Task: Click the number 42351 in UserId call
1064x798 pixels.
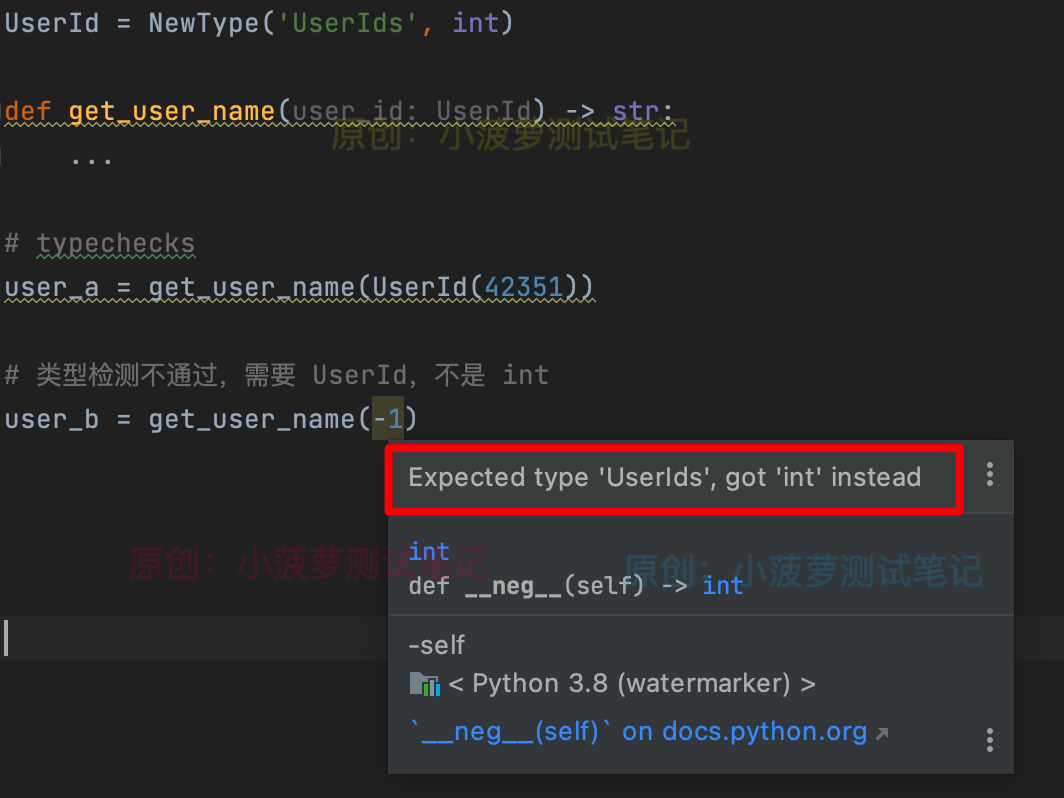Action: tap(523, 287)
